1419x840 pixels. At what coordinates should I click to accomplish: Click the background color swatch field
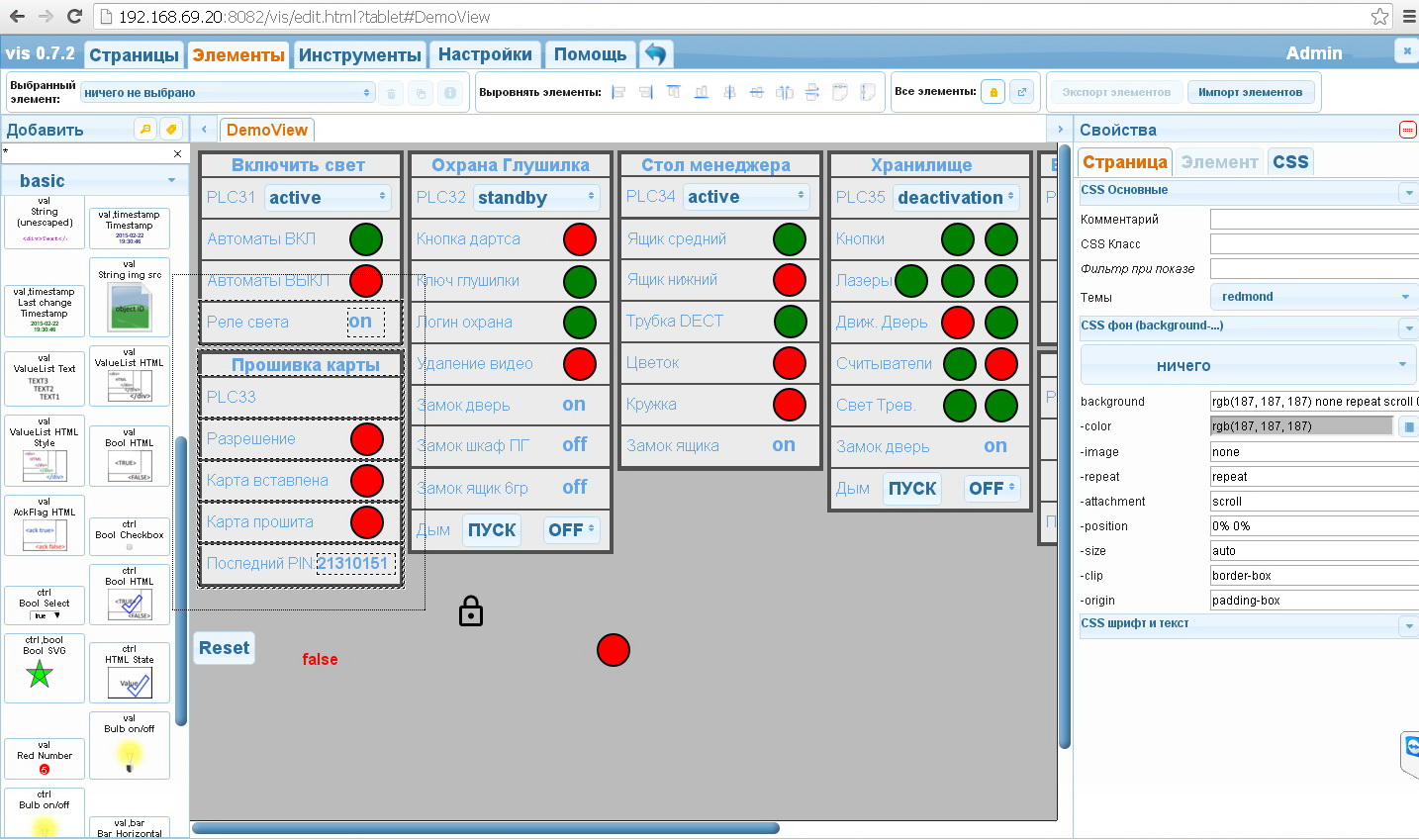(1301, 426)
